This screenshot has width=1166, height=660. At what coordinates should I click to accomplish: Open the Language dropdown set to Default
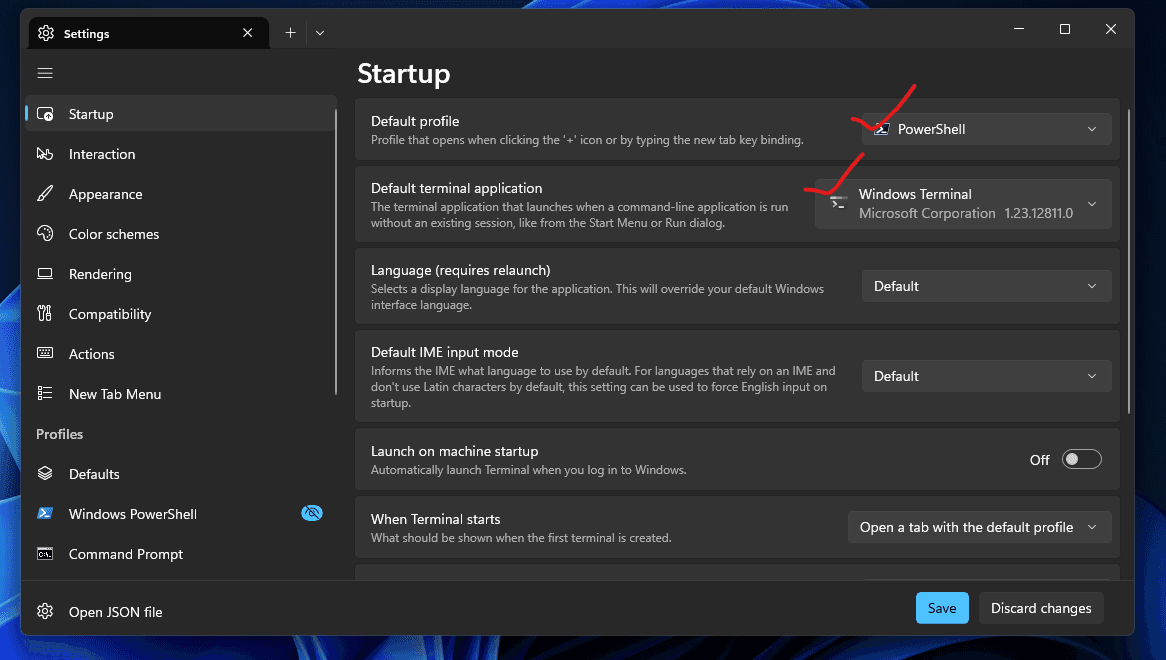click(x=986, y=286)
